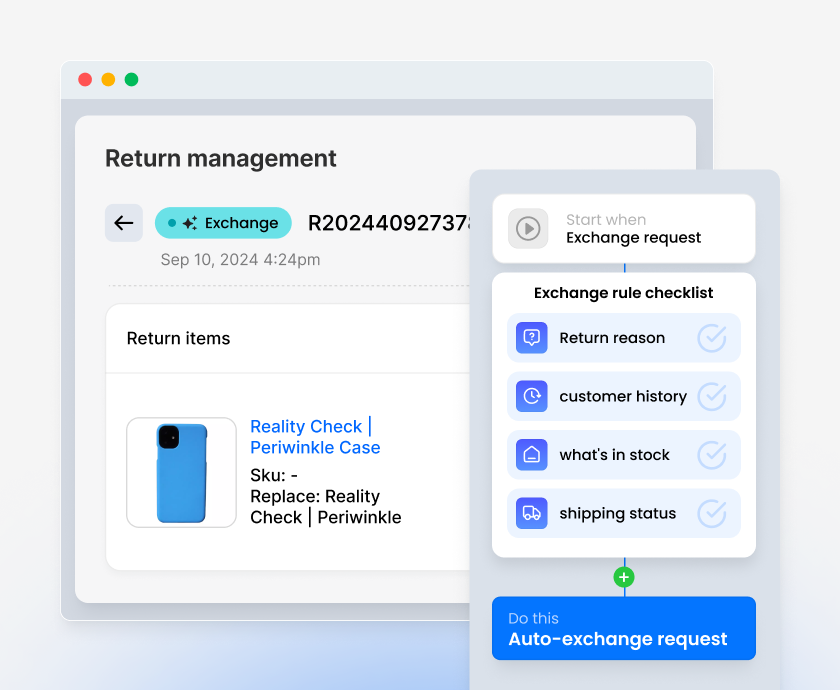Open the Start when Exchange request card
The image size is (840, 690).
[x=623, y=228]
